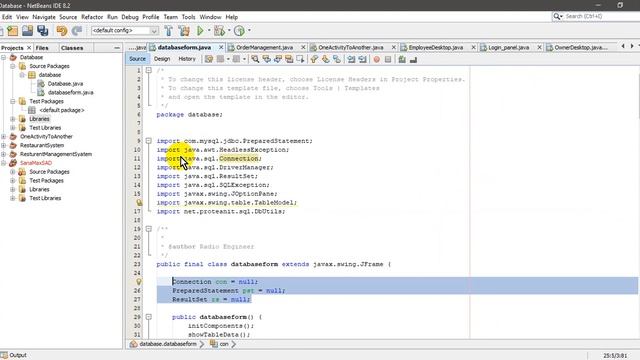The image size is (640, 360).
Task: Toggle bookmark on the current line
Action: [337, 60]
